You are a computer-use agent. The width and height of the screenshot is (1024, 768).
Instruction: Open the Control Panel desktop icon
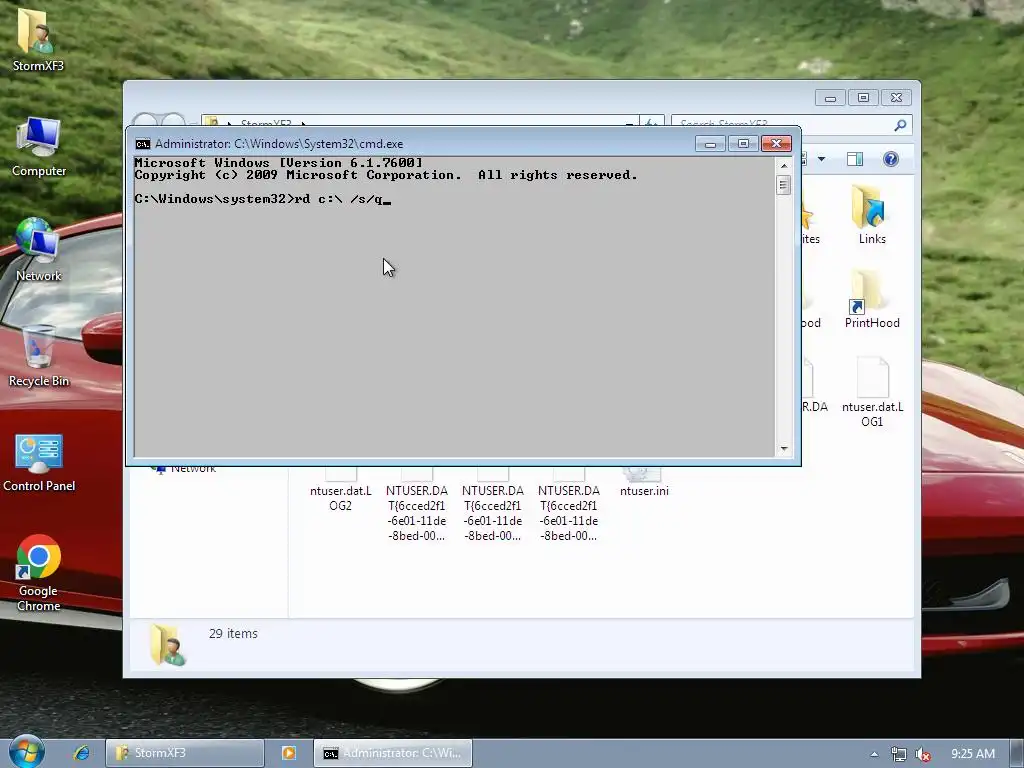(39, 462)
